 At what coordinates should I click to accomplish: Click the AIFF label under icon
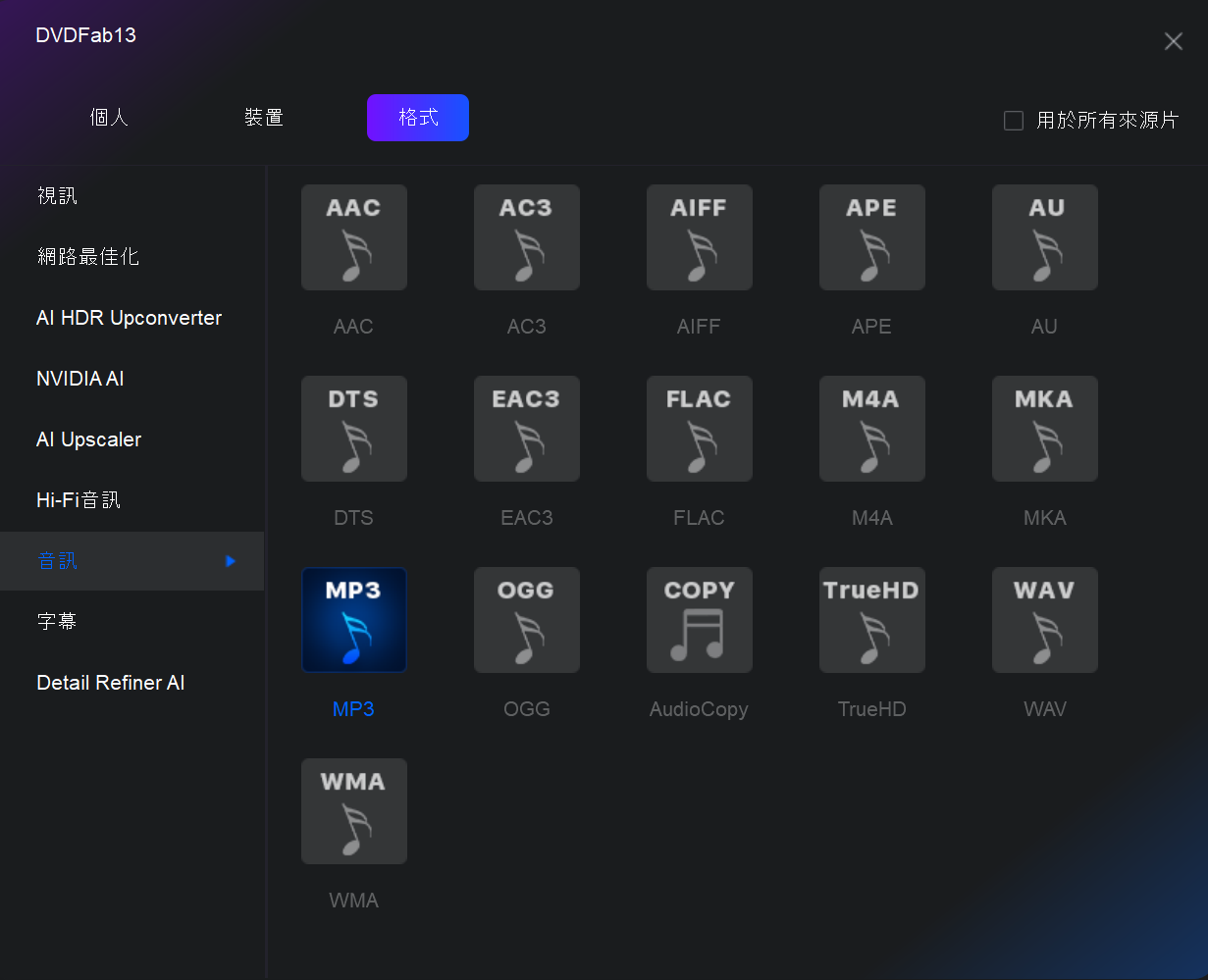[699, 327]
